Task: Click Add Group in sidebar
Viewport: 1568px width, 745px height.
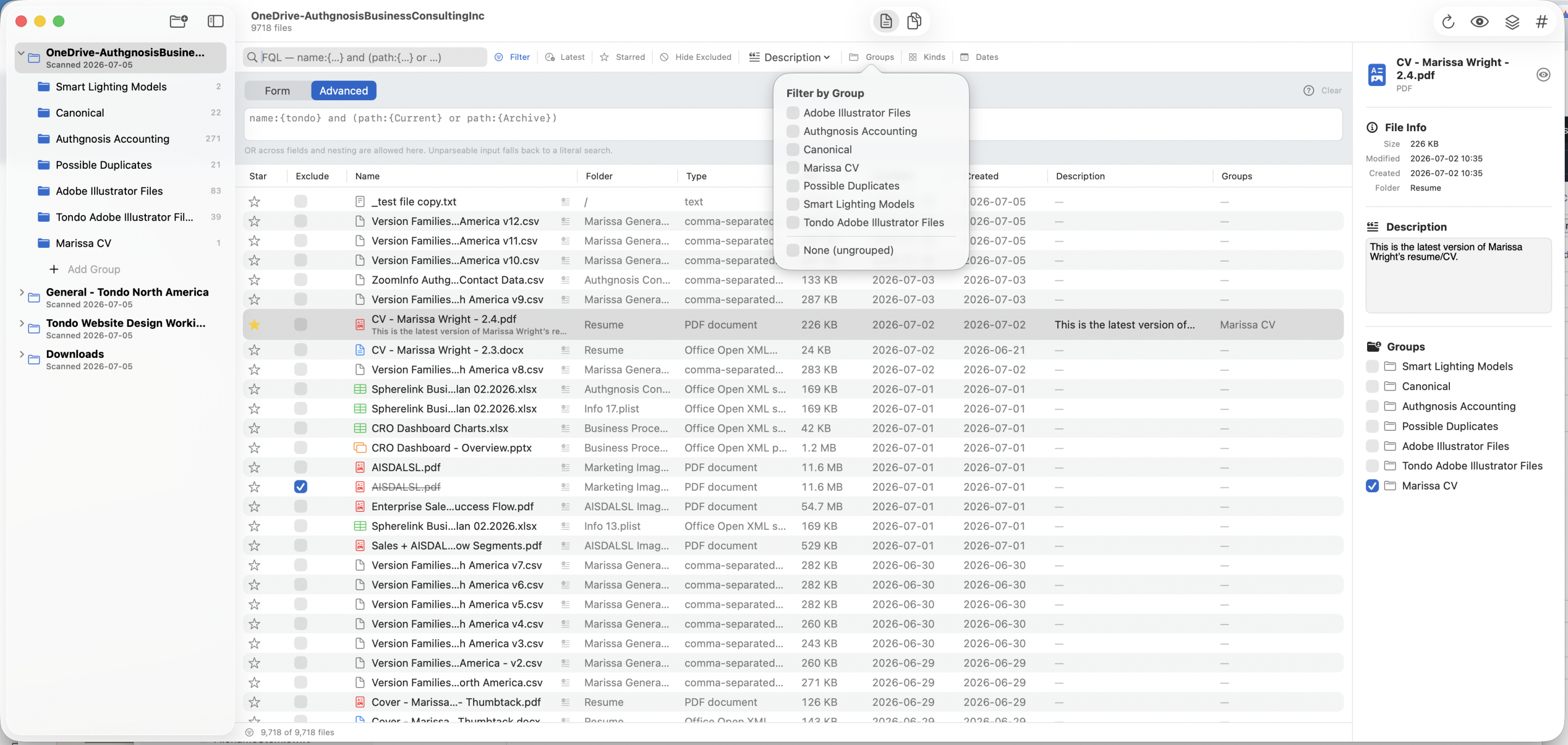Action: (x=94, y=269)
